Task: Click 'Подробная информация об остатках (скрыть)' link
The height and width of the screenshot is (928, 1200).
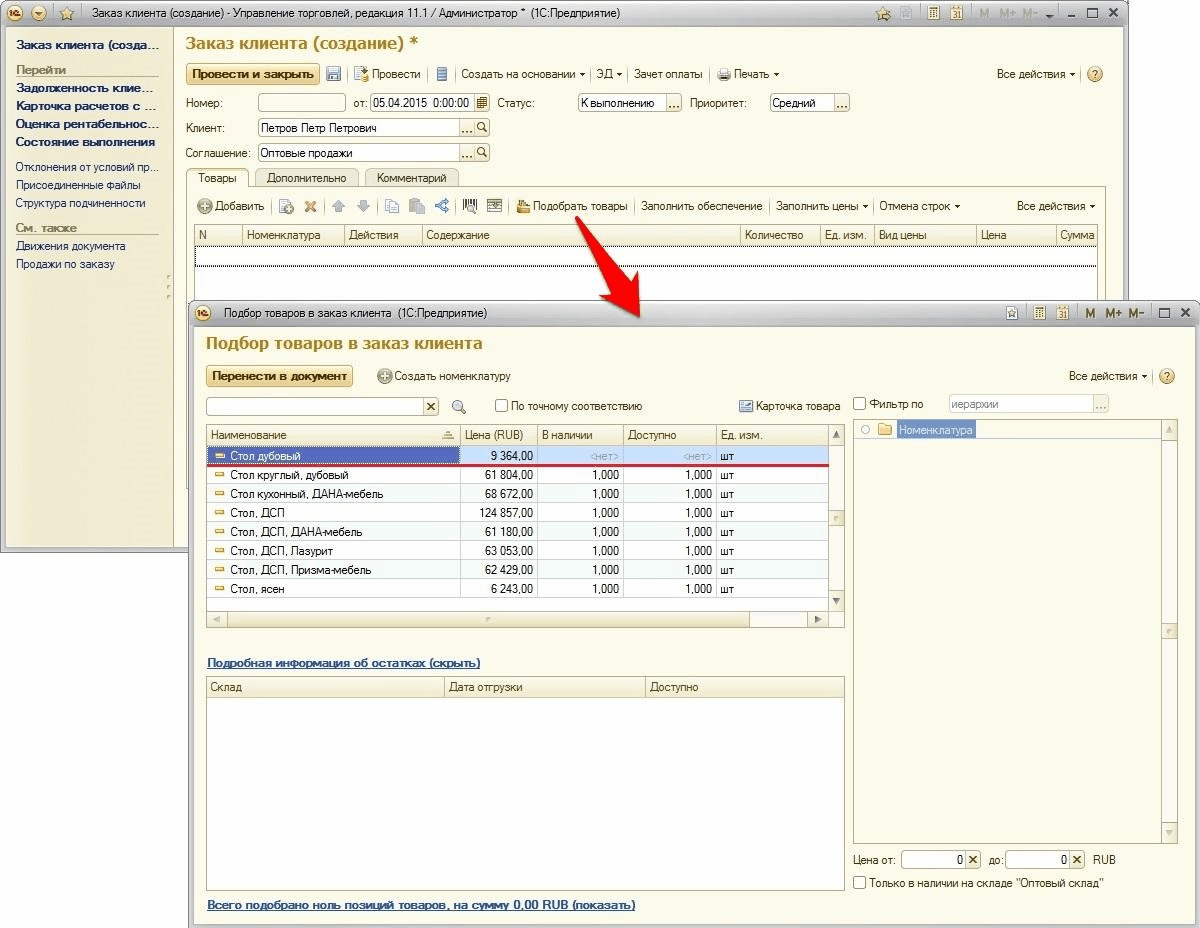Action: coord(343,663)
